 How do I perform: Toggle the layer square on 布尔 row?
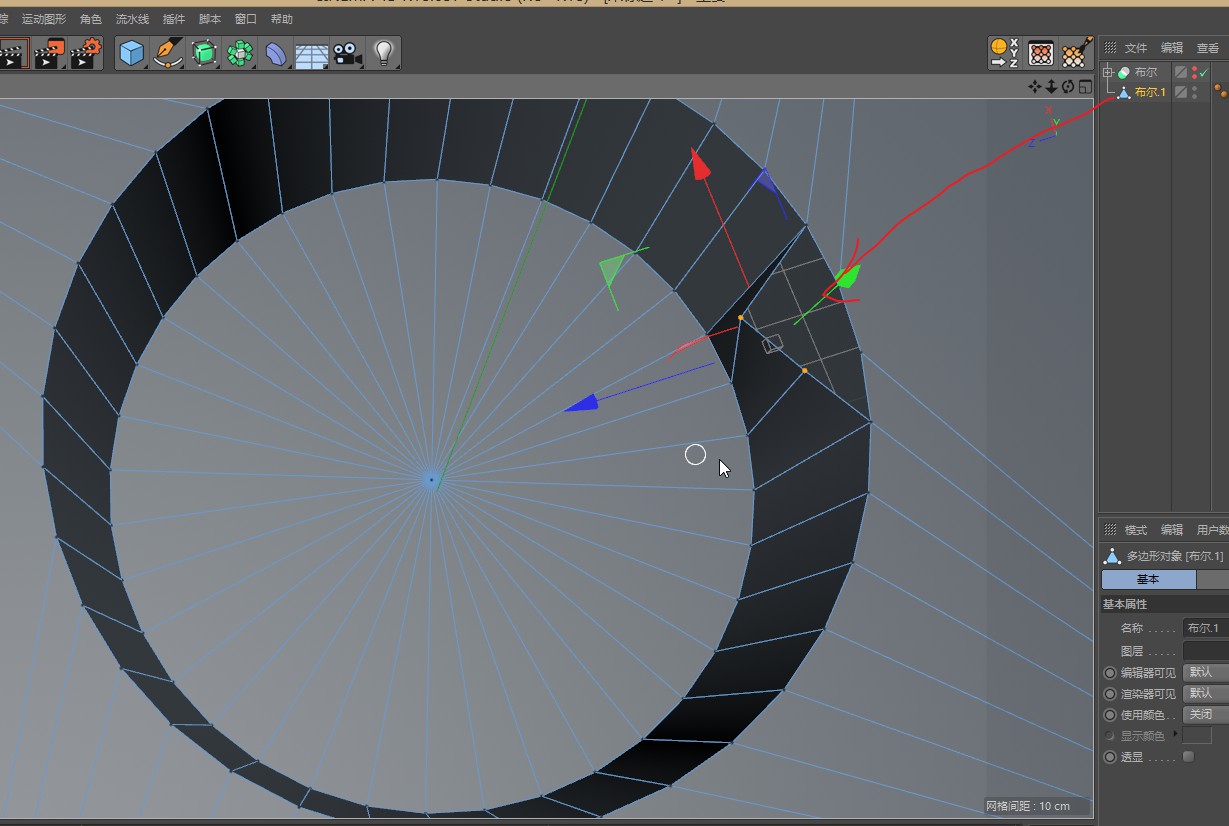click(1181, 72)
